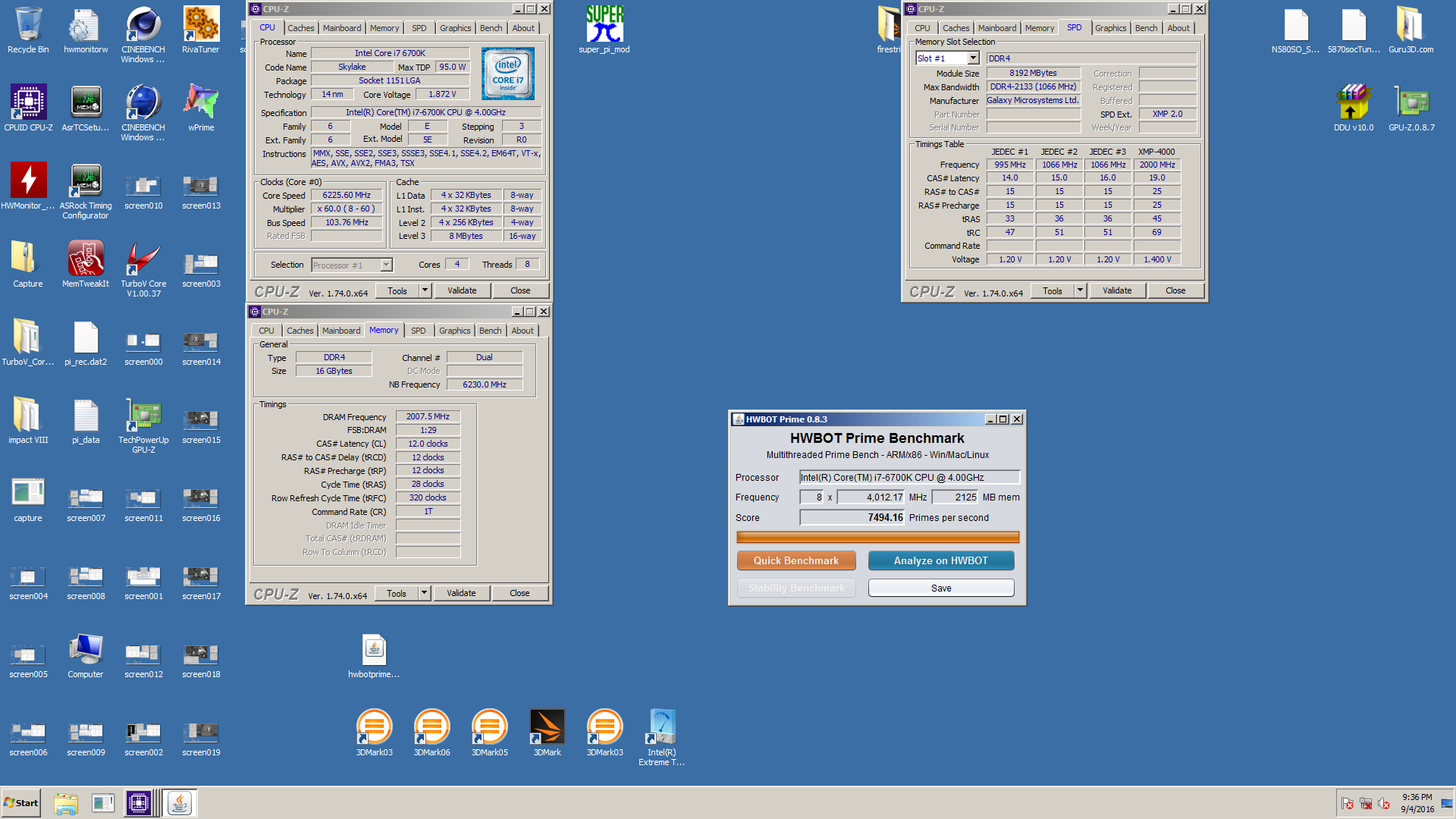Screen dimensions: 1456x819
Task: Click DRAM Frequency value 2007.5 MHz
Action: point(428,416)
